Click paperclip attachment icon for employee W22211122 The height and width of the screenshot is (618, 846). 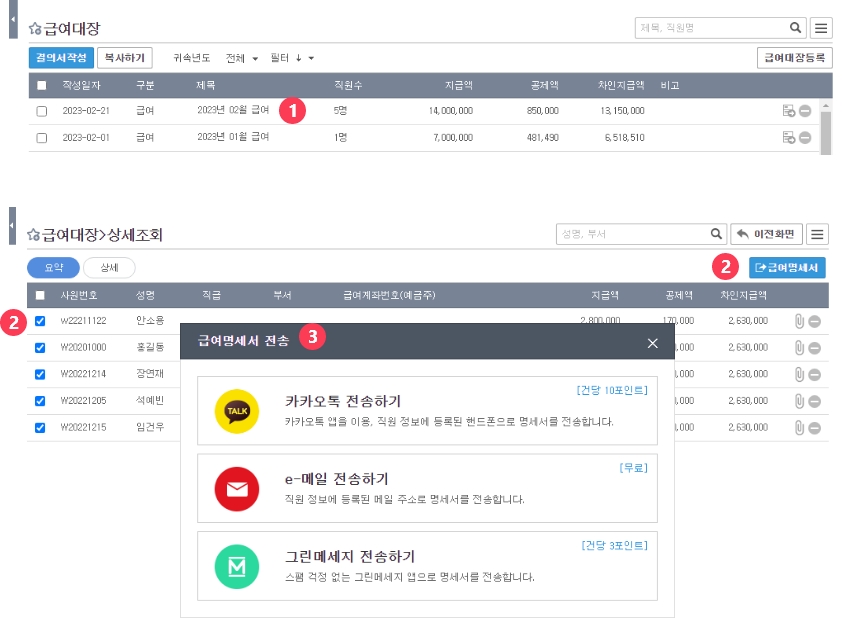[798, 321]
